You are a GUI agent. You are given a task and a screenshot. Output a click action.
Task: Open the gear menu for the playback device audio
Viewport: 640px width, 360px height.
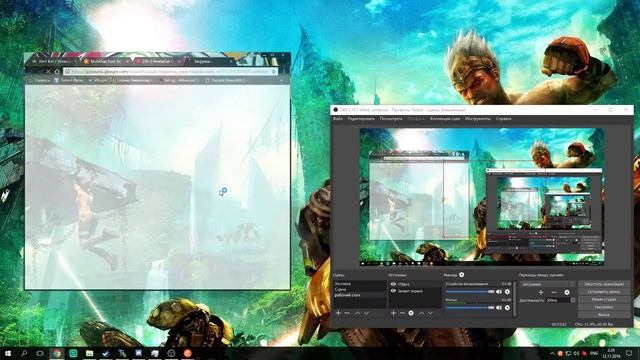[x=507, y=292]
